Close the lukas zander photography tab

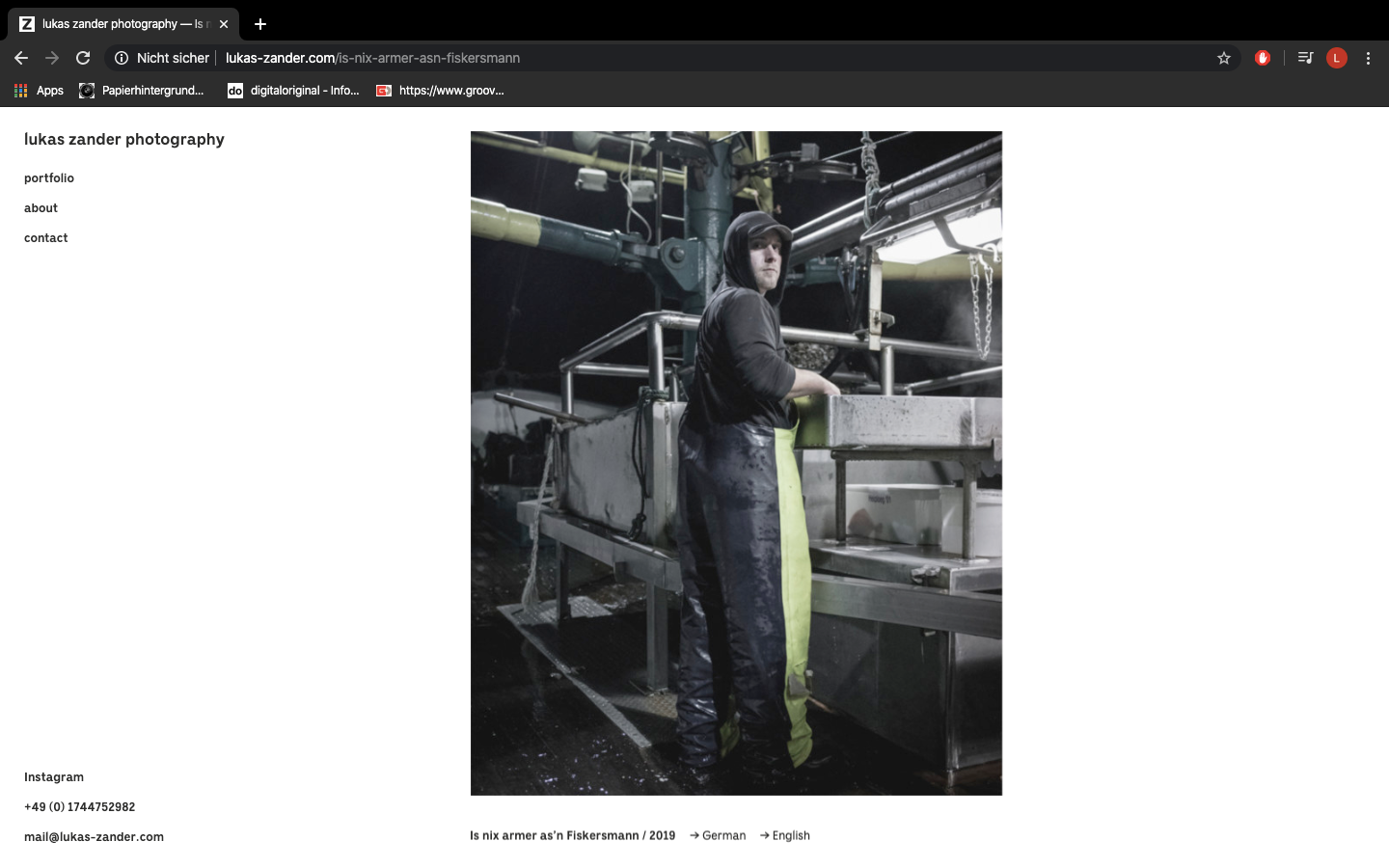point(224,24)
